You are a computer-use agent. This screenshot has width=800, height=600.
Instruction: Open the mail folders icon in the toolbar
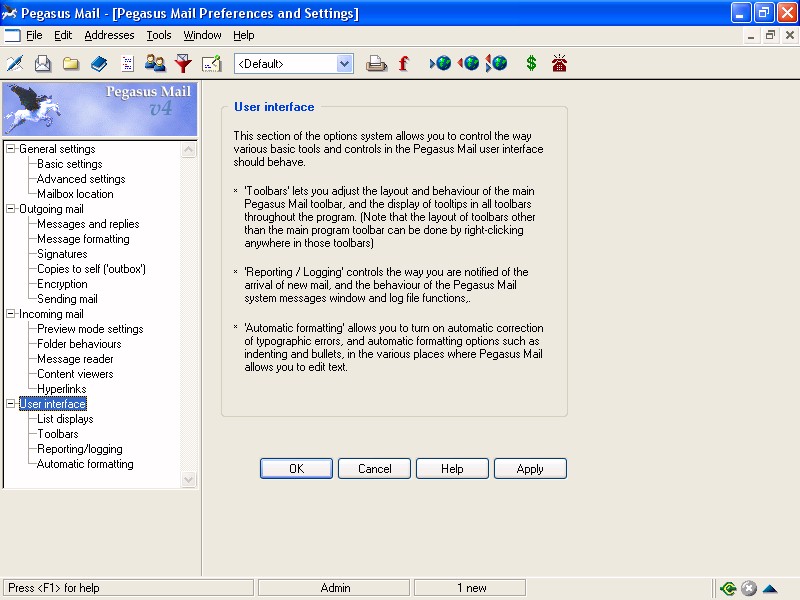71,64
